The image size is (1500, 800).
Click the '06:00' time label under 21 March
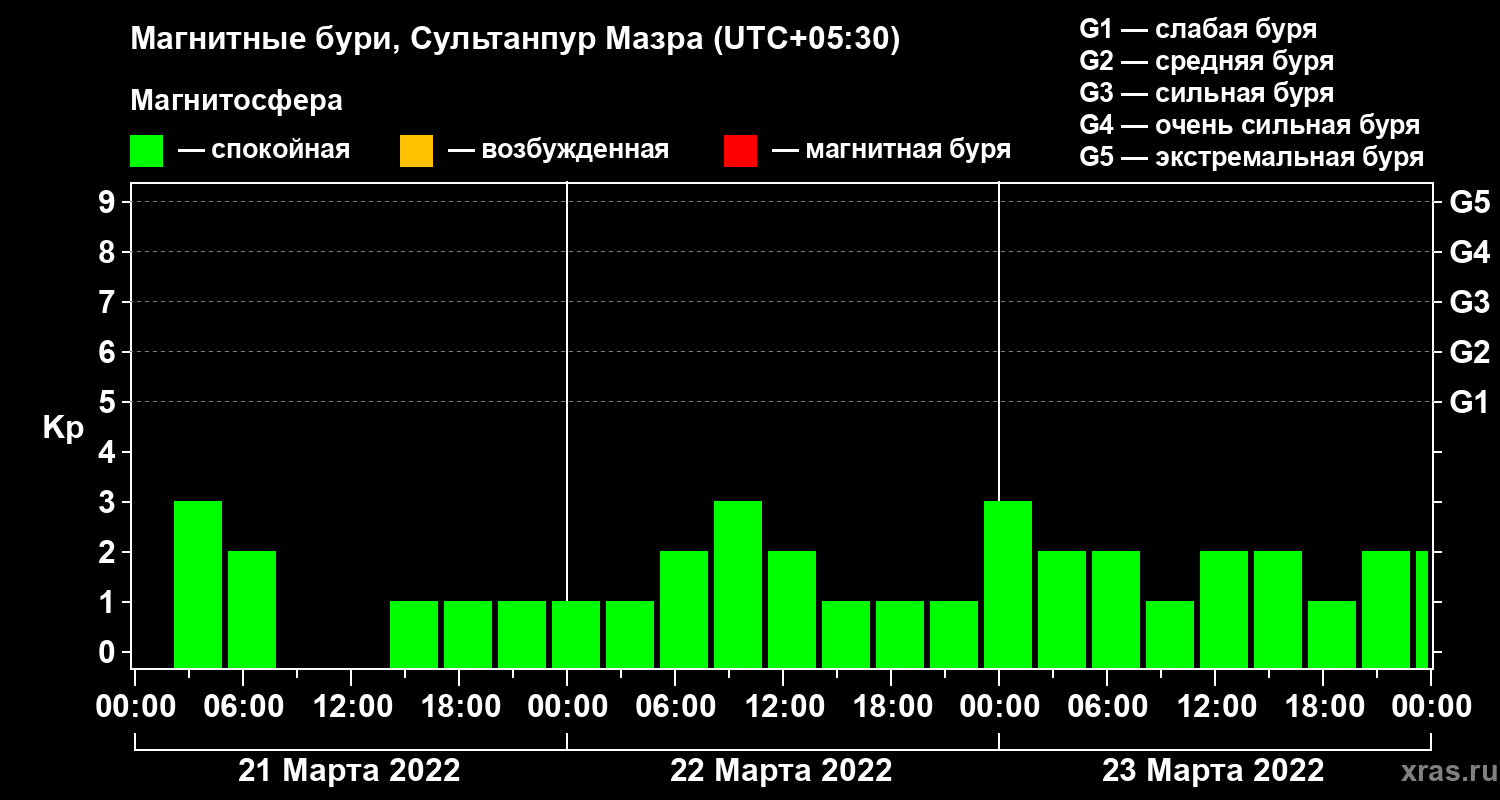(x=243, y=707)
